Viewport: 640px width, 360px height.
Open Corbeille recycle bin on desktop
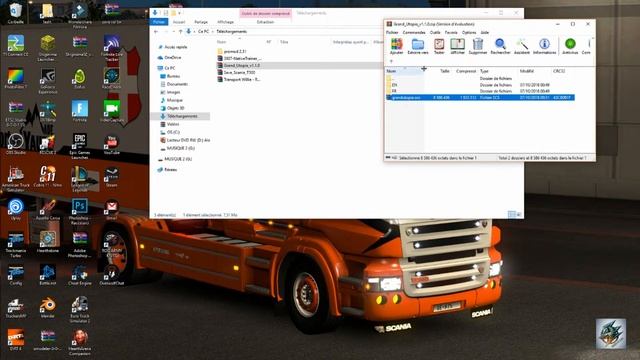(x=16, y=12)
